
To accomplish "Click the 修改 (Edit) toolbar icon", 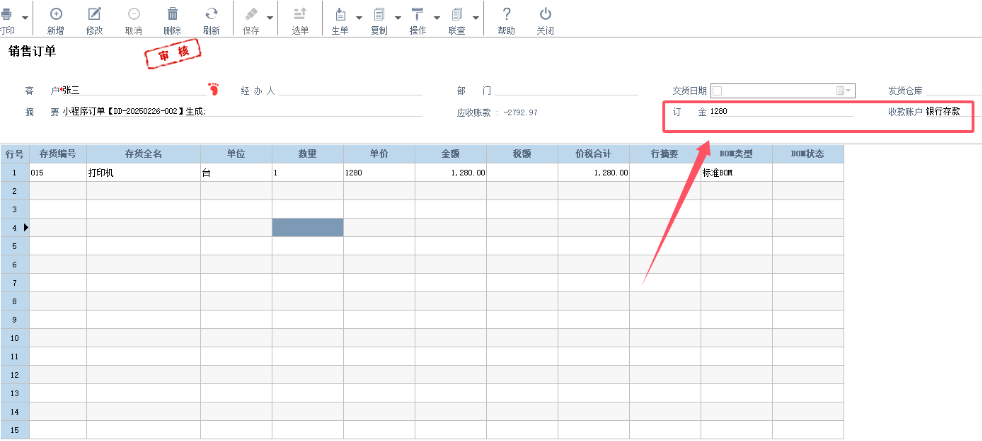I will (x=94, y=14).
